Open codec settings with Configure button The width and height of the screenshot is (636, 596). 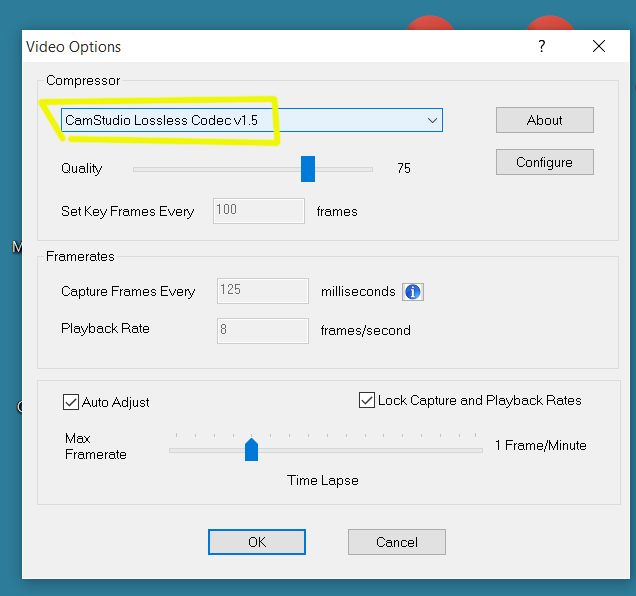(x=544, y=162)
